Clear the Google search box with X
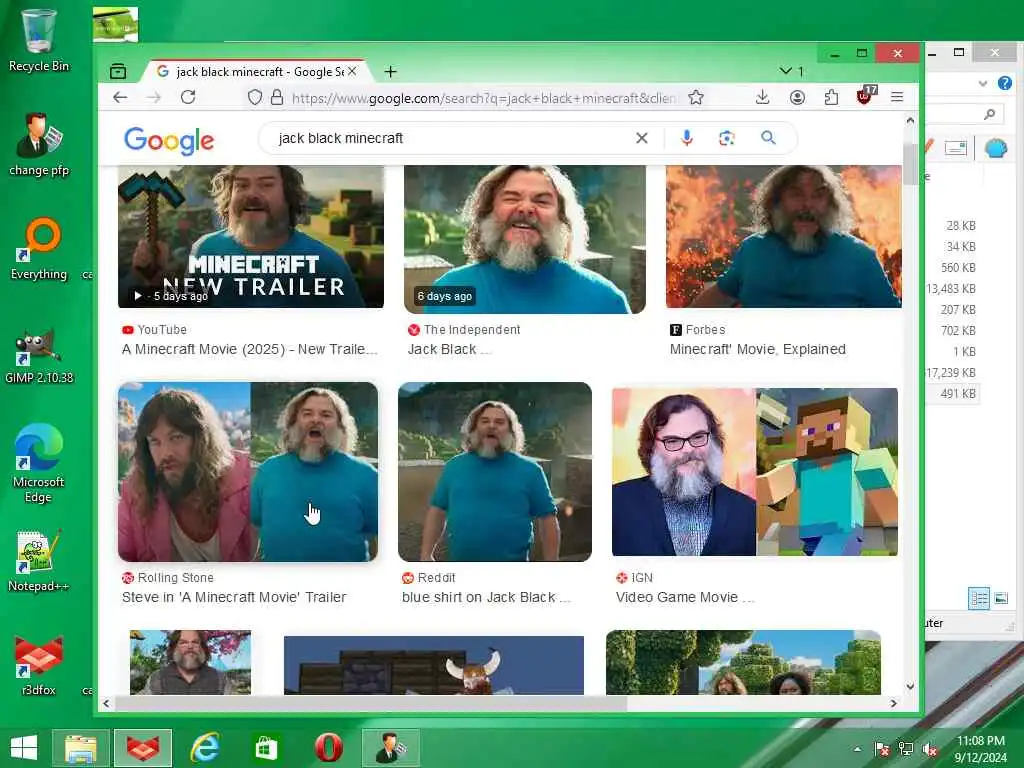This screenshot has width=1024, height=768. [x=642, y=138]
